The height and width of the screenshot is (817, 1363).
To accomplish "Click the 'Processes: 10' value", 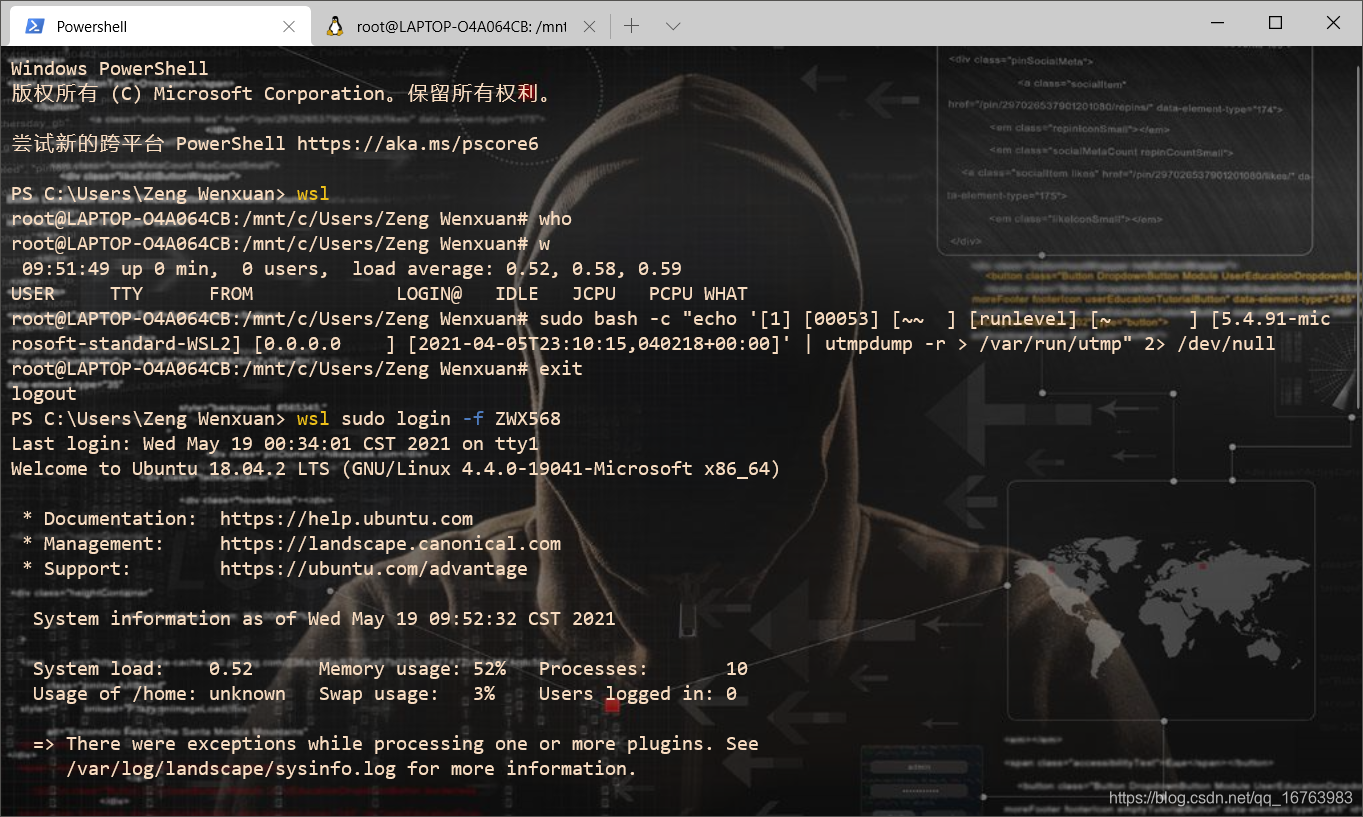I will click(643, 669).
